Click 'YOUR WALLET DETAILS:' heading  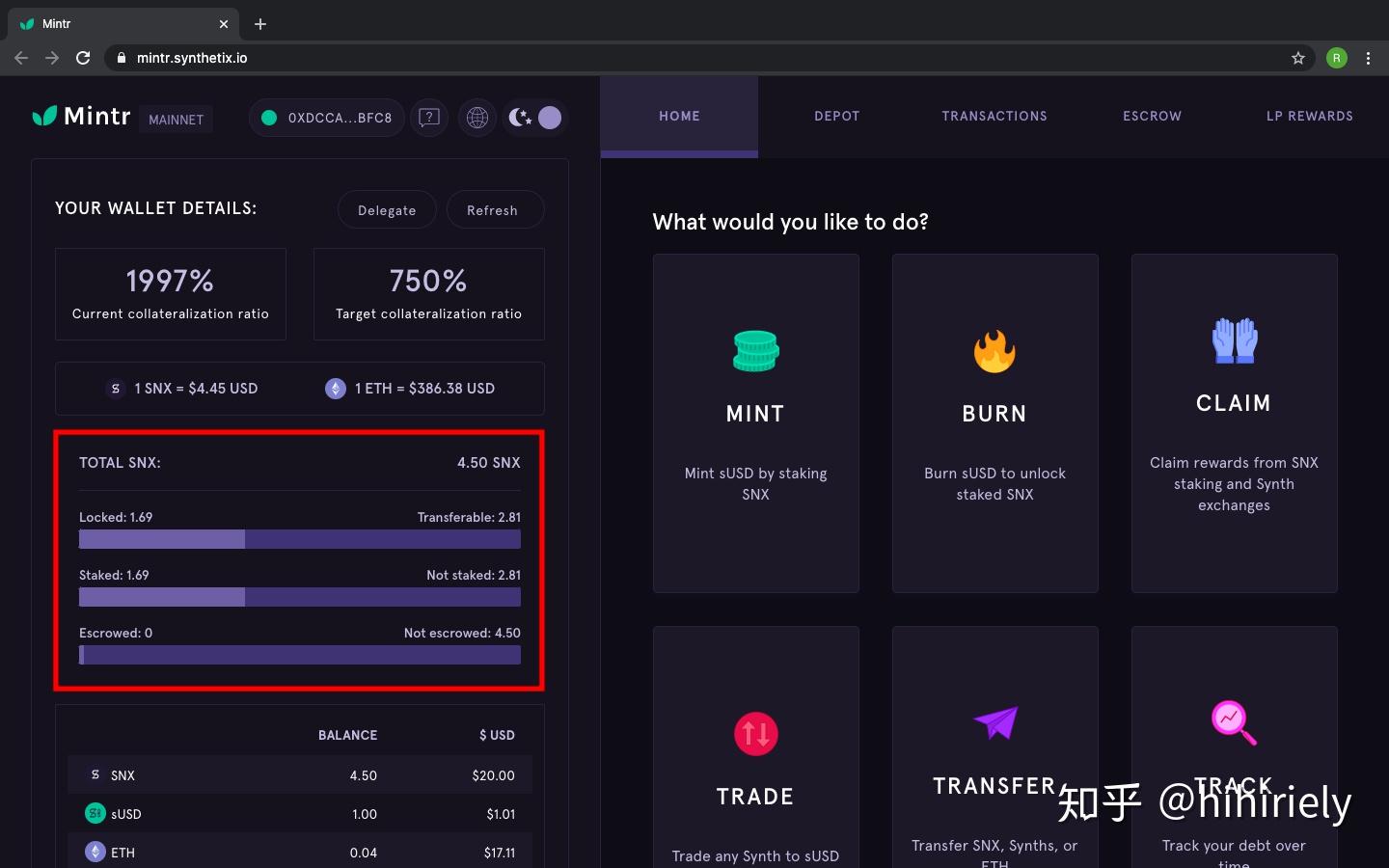(156, 208)
